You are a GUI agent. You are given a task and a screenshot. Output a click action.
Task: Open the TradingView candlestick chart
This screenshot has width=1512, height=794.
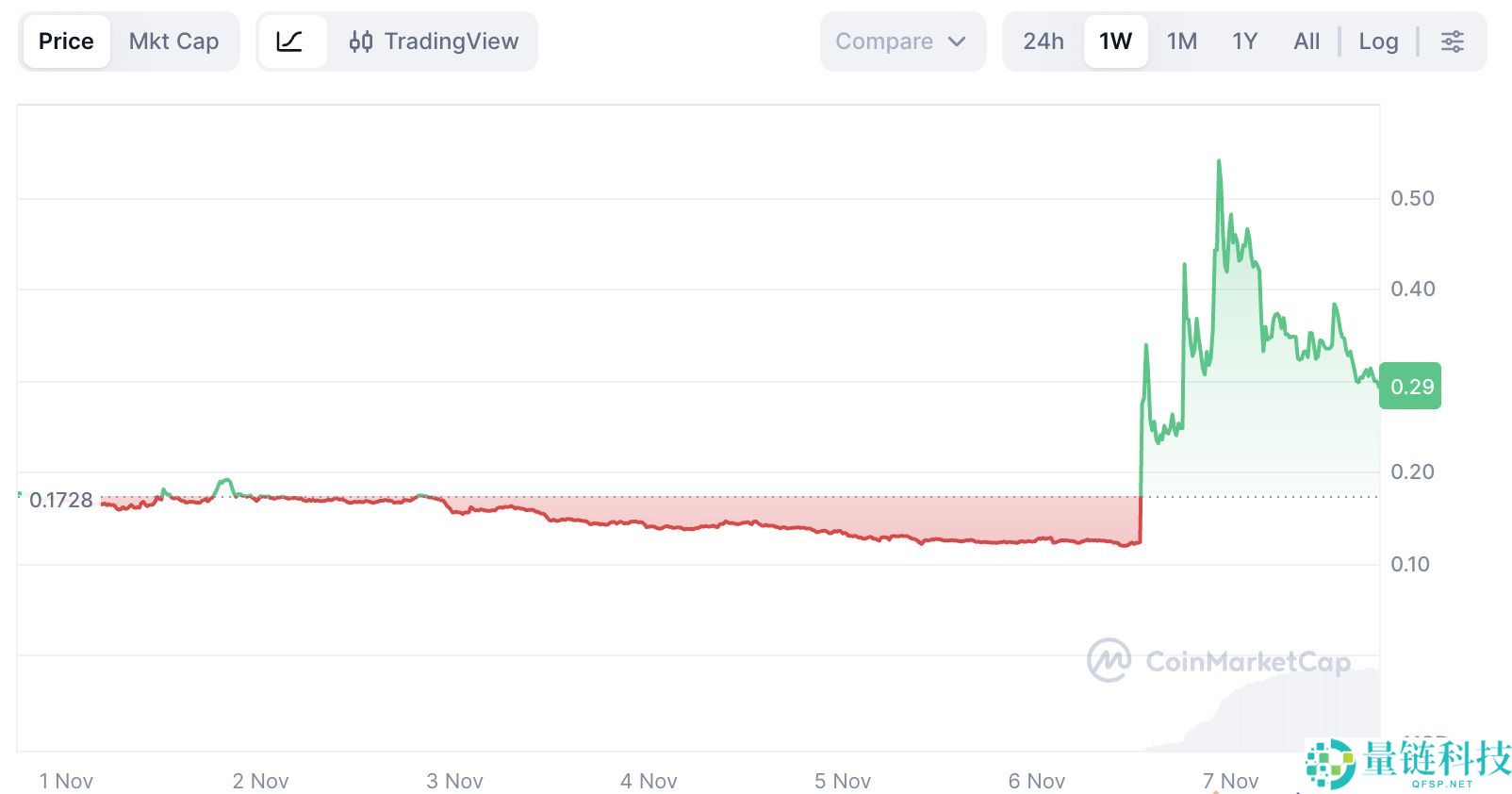coord(434,41)
